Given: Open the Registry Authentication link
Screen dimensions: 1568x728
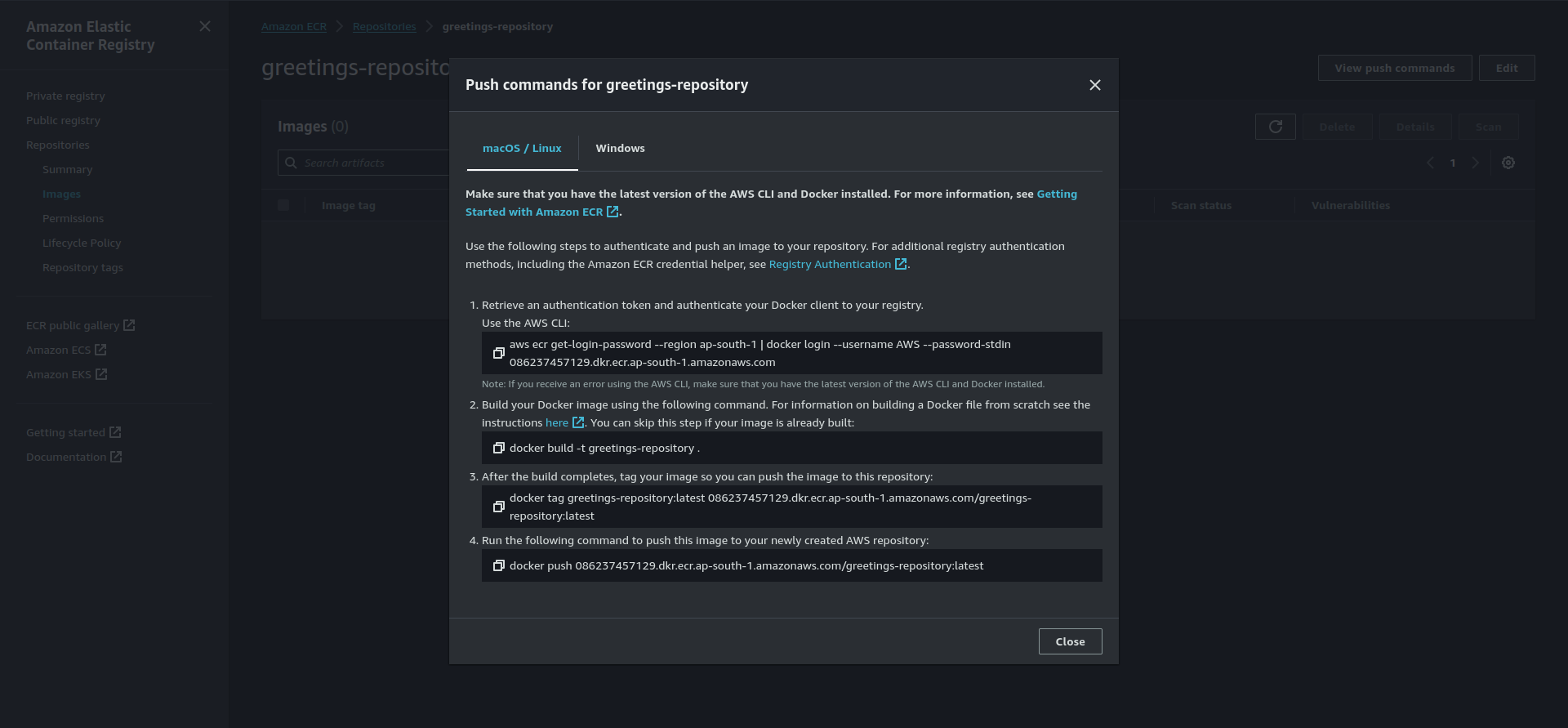Looking at the screenshot, I should 830,264.
